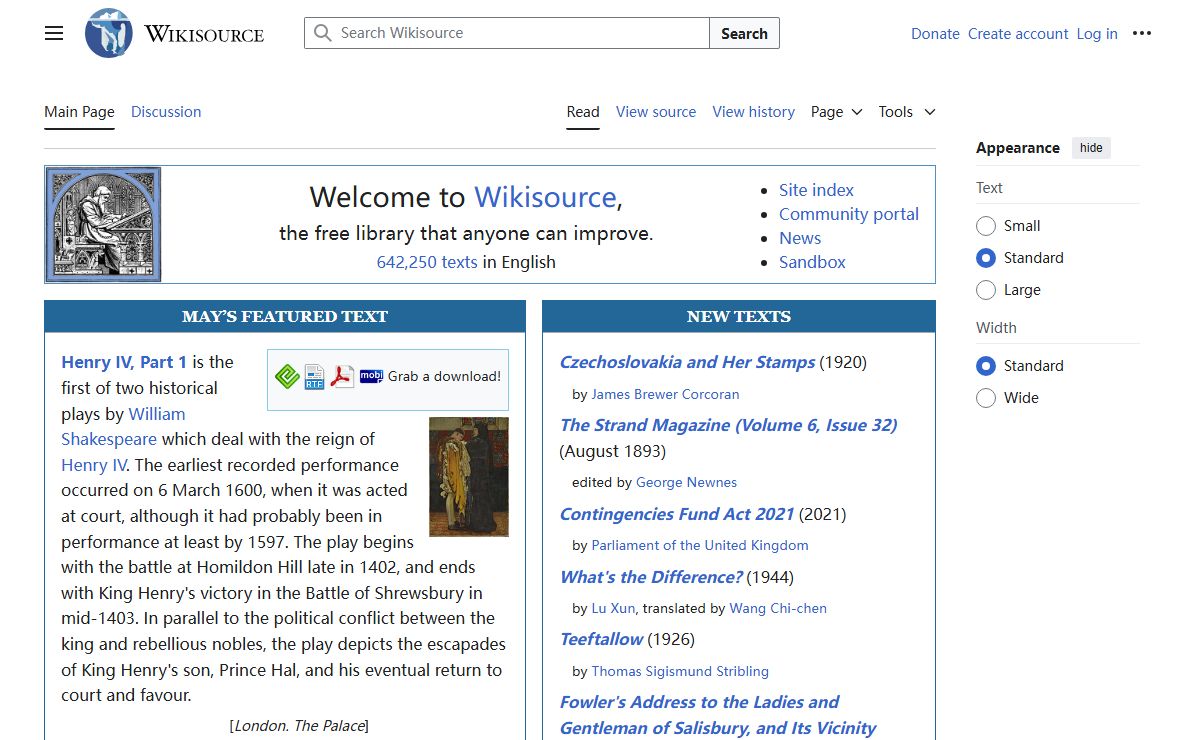The width and height of the screenshot is (1200, 740).
Task: Select Small text size
Action: click(986, 226)
